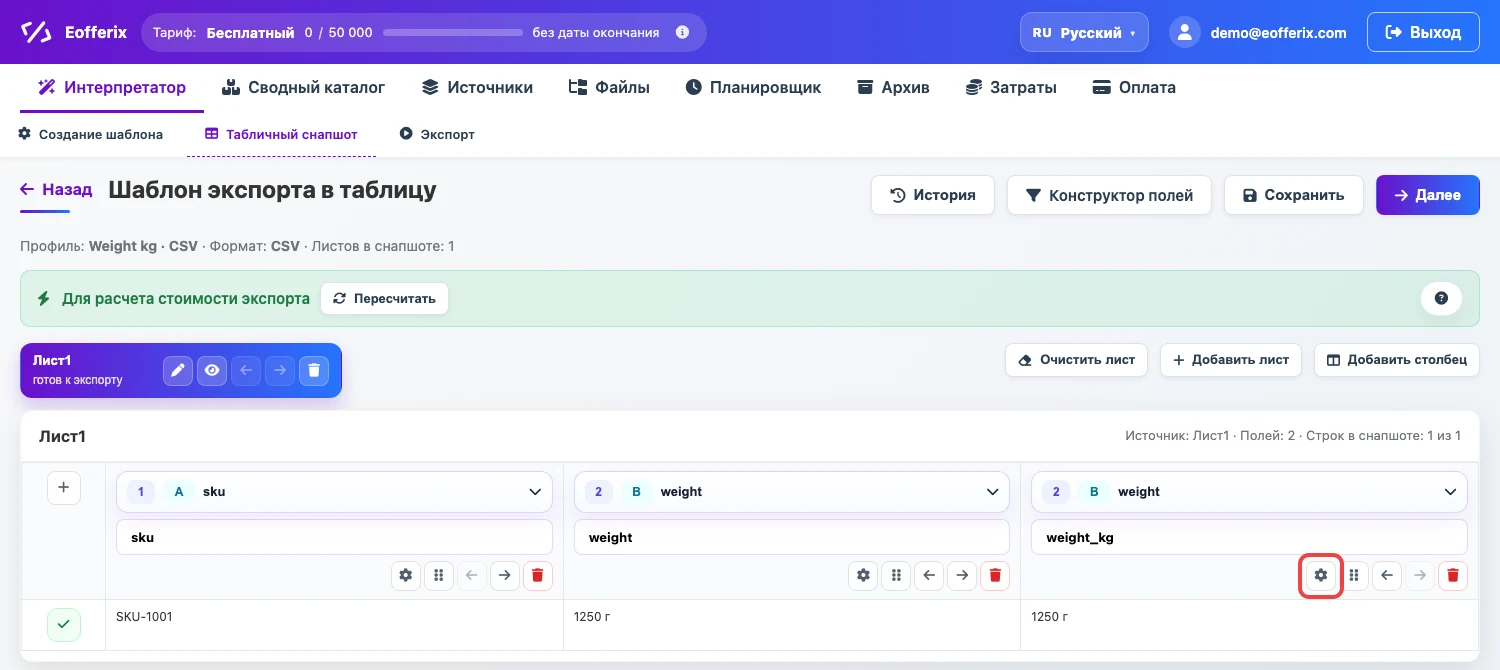Screen dimensions: 1500x670
Task: Open the Интерпретатор tab
Action: click(112, 87)
